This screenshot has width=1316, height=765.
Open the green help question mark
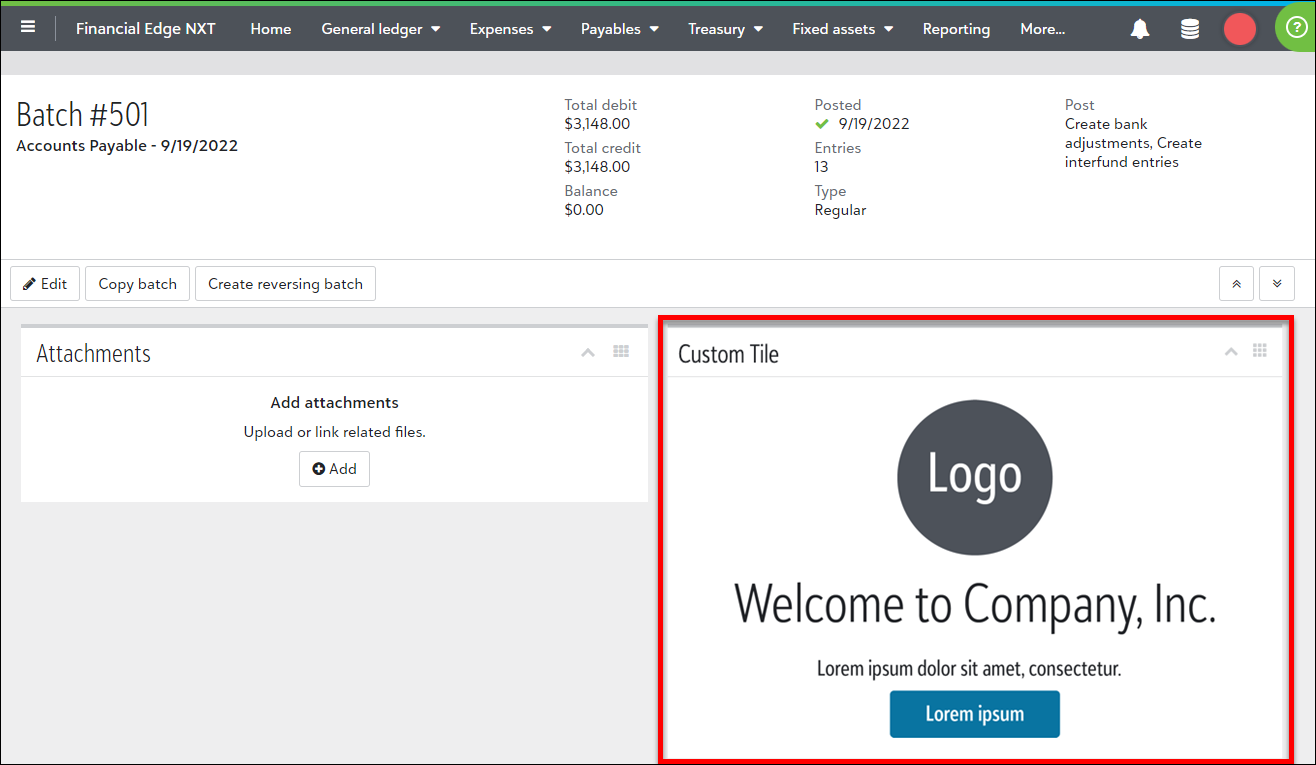pyautogui.click(x=1296, y=27)
